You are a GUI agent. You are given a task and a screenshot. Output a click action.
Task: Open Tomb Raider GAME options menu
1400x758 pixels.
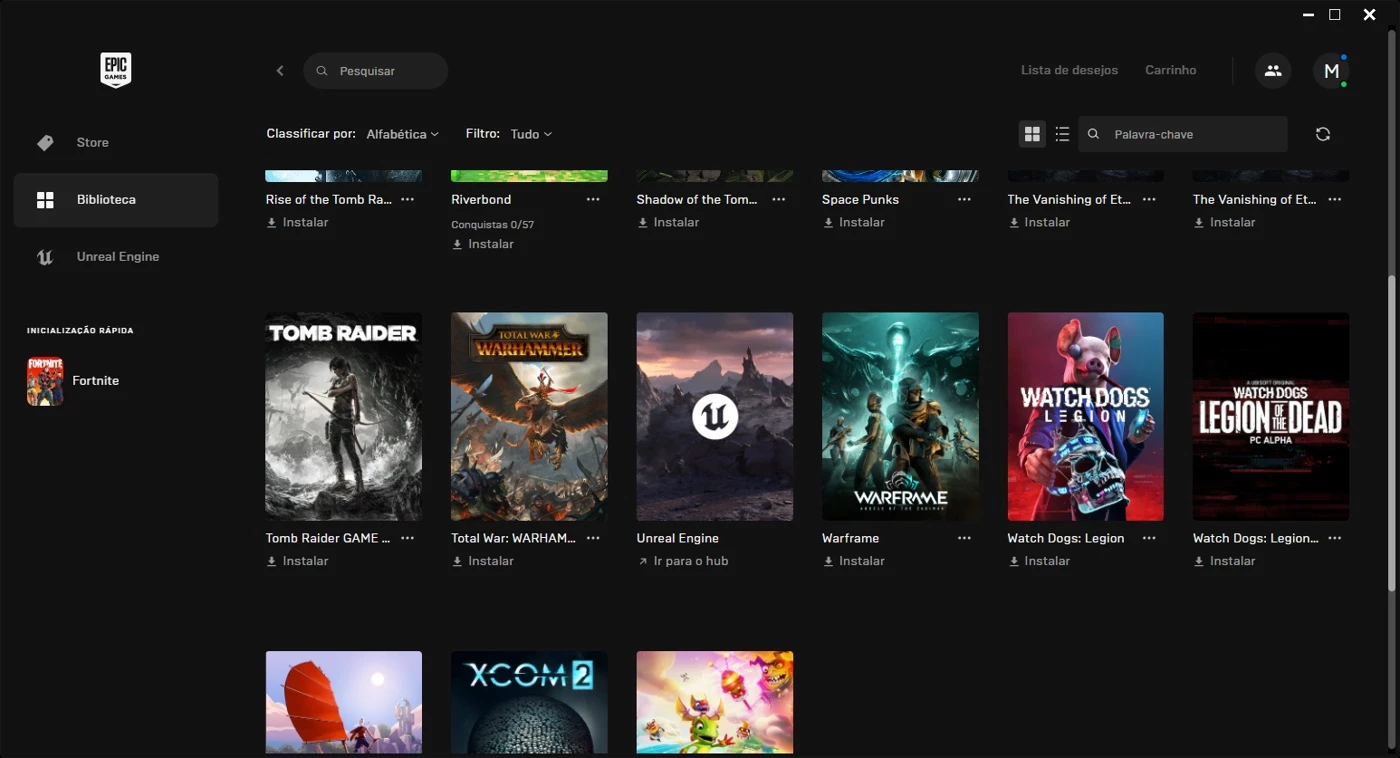point(407,538)
